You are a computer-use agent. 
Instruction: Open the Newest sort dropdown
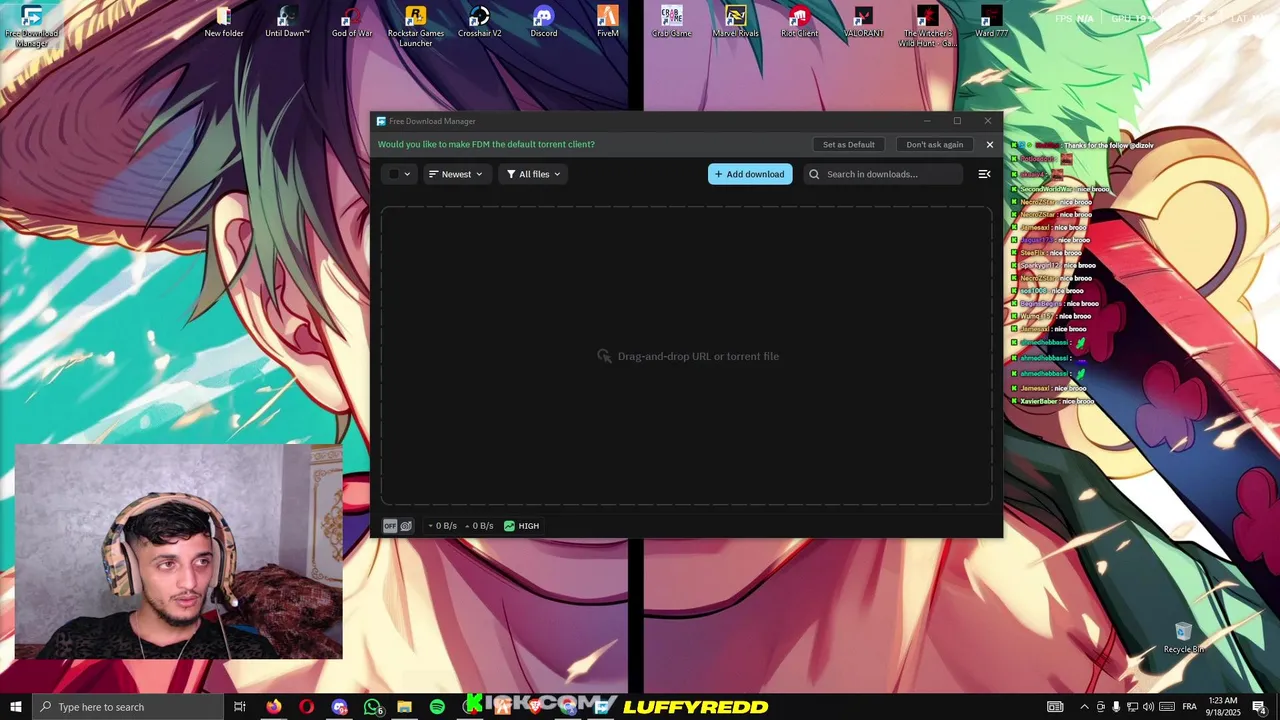point(456,174)
